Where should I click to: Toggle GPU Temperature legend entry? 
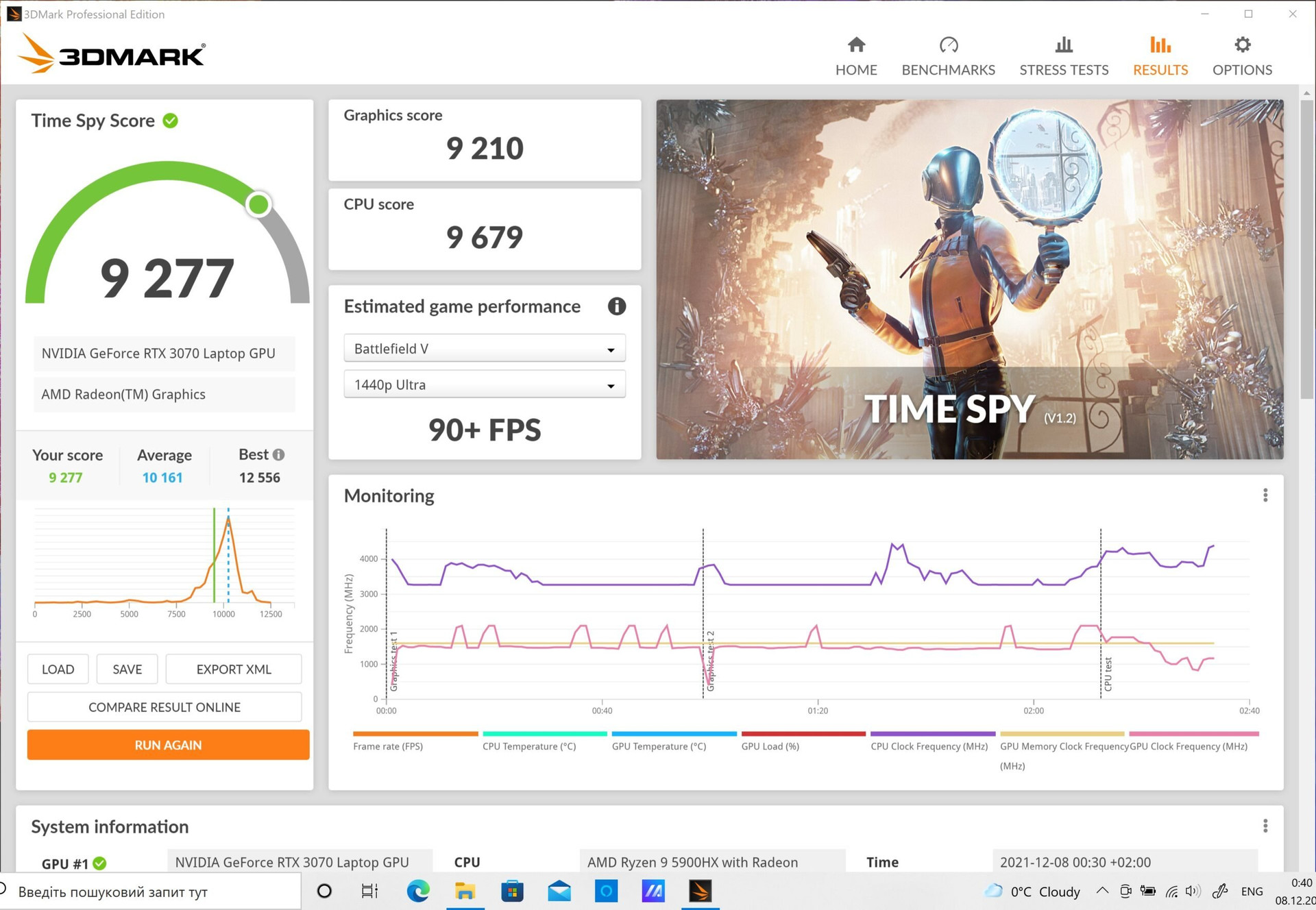(x=674, y=742)
